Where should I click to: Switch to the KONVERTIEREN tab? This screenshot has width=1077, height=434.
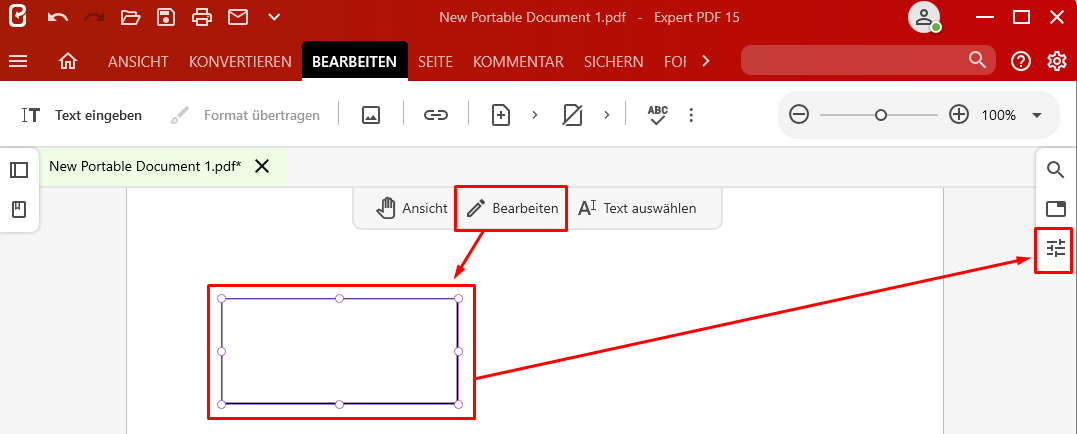240,61
